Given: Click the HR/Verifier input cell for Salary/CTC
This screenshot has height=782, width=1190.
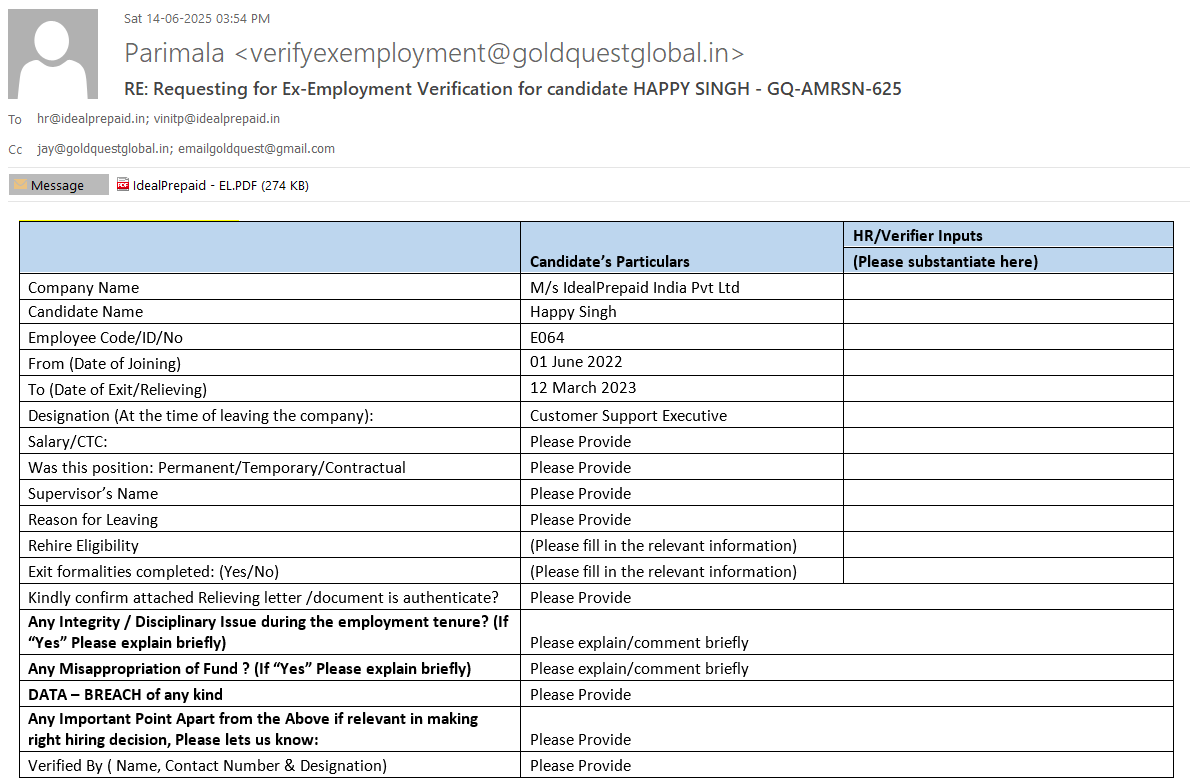Looking at the screenshot, I should pos(1007,441).
